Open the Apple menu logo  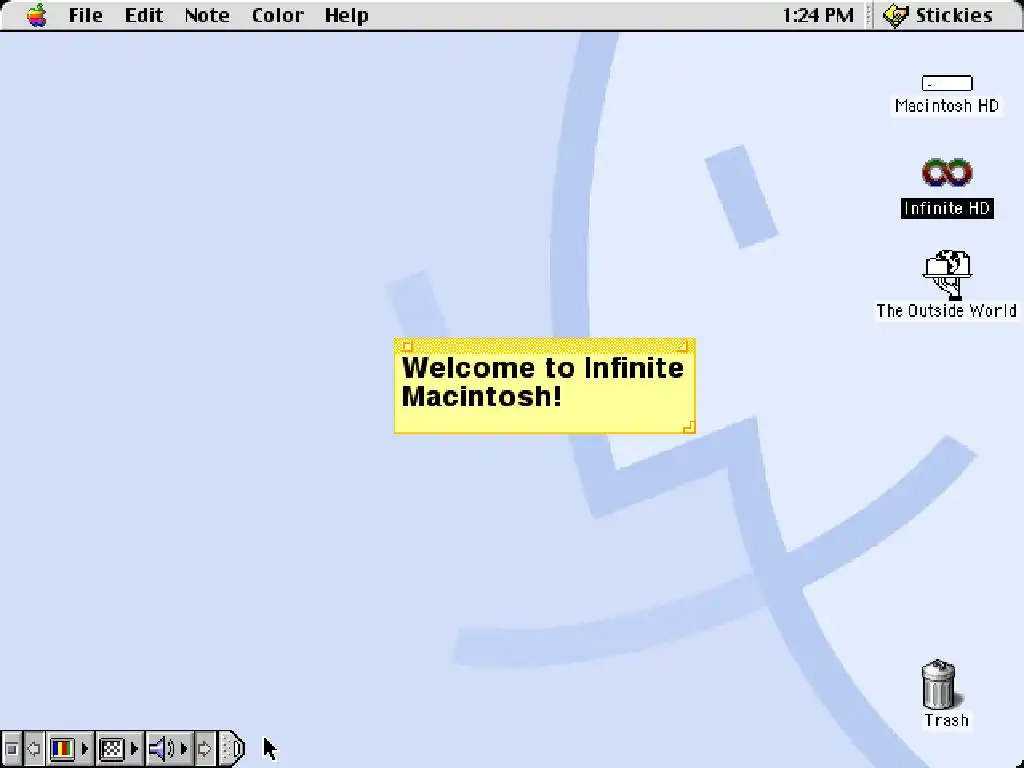37,15
